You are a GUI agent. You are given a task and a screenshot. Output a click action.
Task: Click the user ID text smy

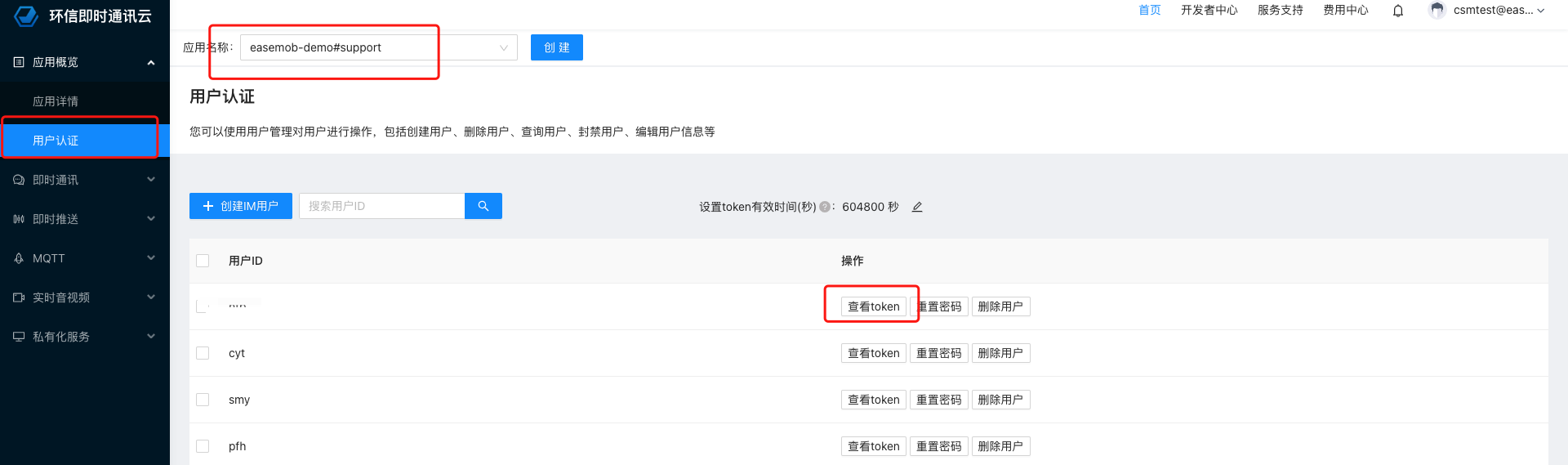tap(239, 400)
